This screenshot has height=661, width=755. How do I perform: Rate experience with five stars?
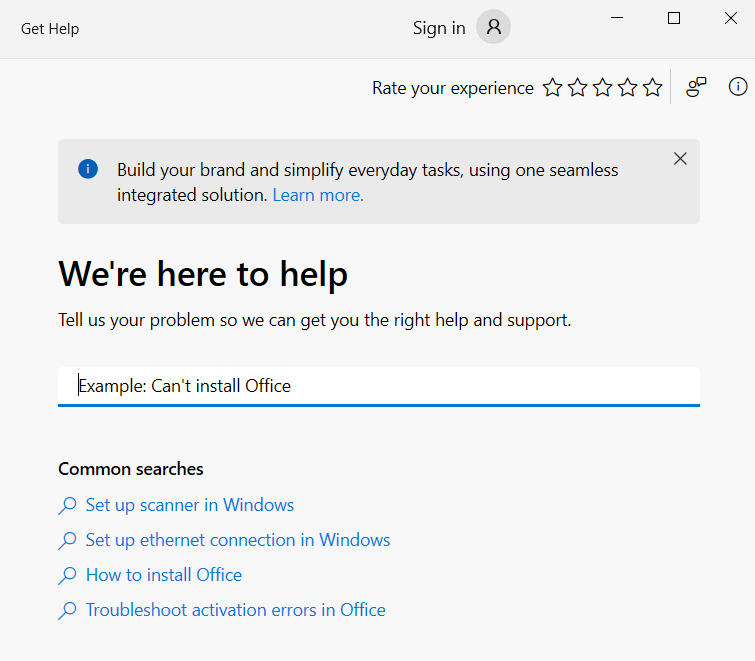(x=652, y=88)
